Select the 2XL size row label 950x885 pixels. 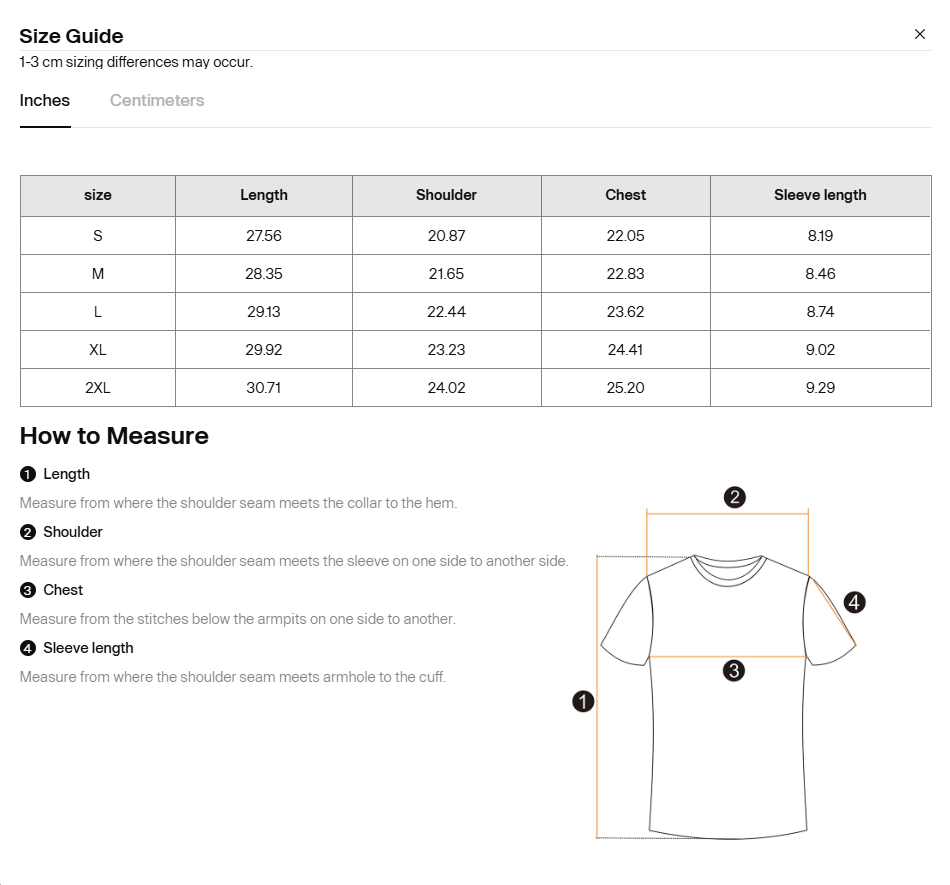tap(98, 388)
